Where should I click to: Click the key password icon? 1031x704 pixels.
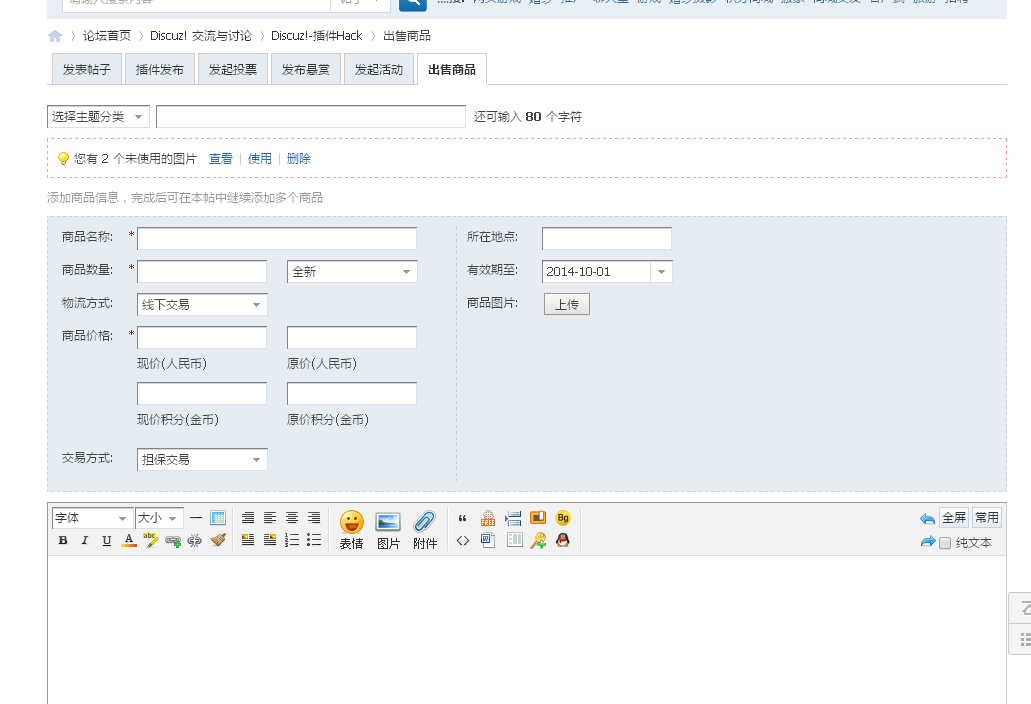pyautogui.click(x=539, y=540)
